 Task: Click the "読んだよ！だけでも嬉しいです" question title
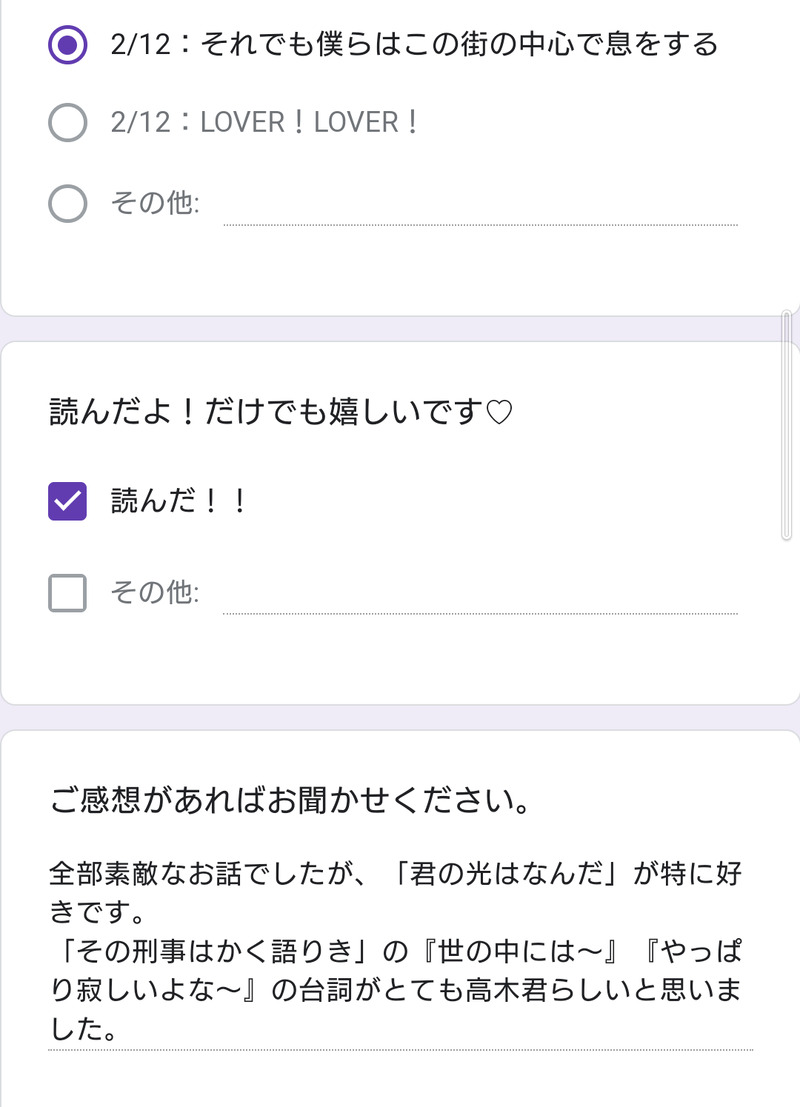(265, 412)
